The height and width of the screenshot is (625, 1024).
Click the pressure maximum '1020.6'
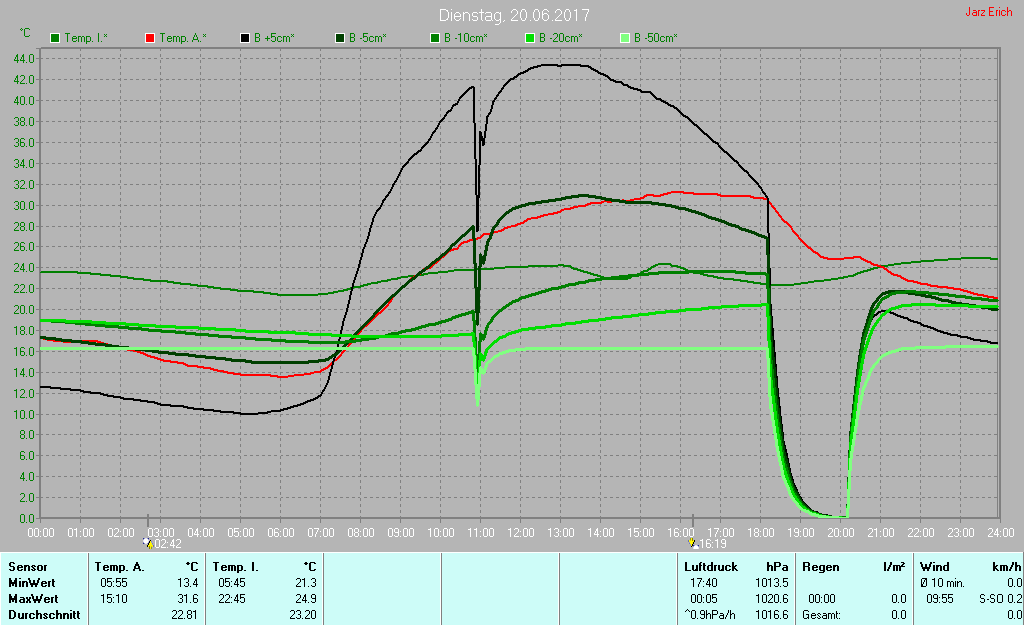point(772,598)
